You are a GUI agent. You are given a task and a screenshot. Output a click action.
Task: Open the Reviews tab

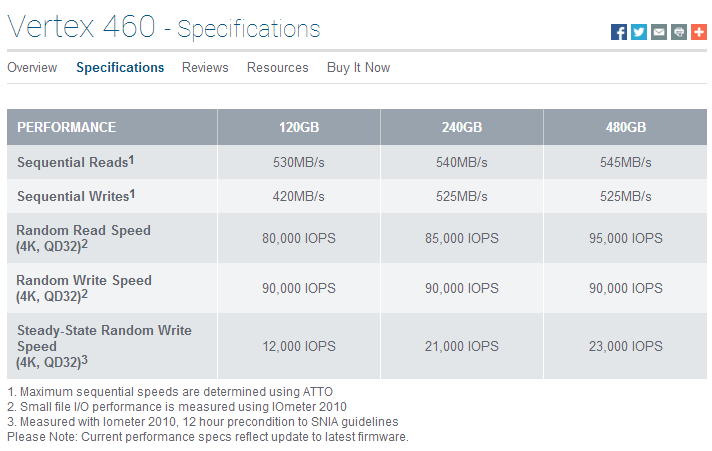tap(205, 68)
